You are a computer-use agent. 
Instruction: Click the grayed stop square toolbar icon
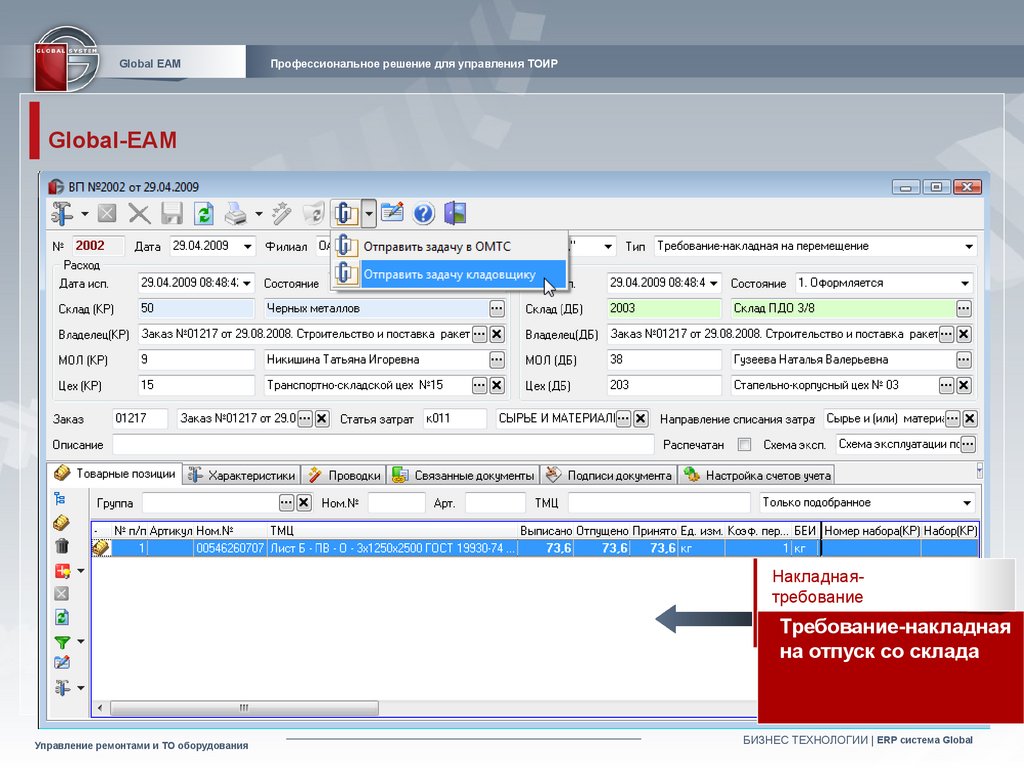pos(107,214)
